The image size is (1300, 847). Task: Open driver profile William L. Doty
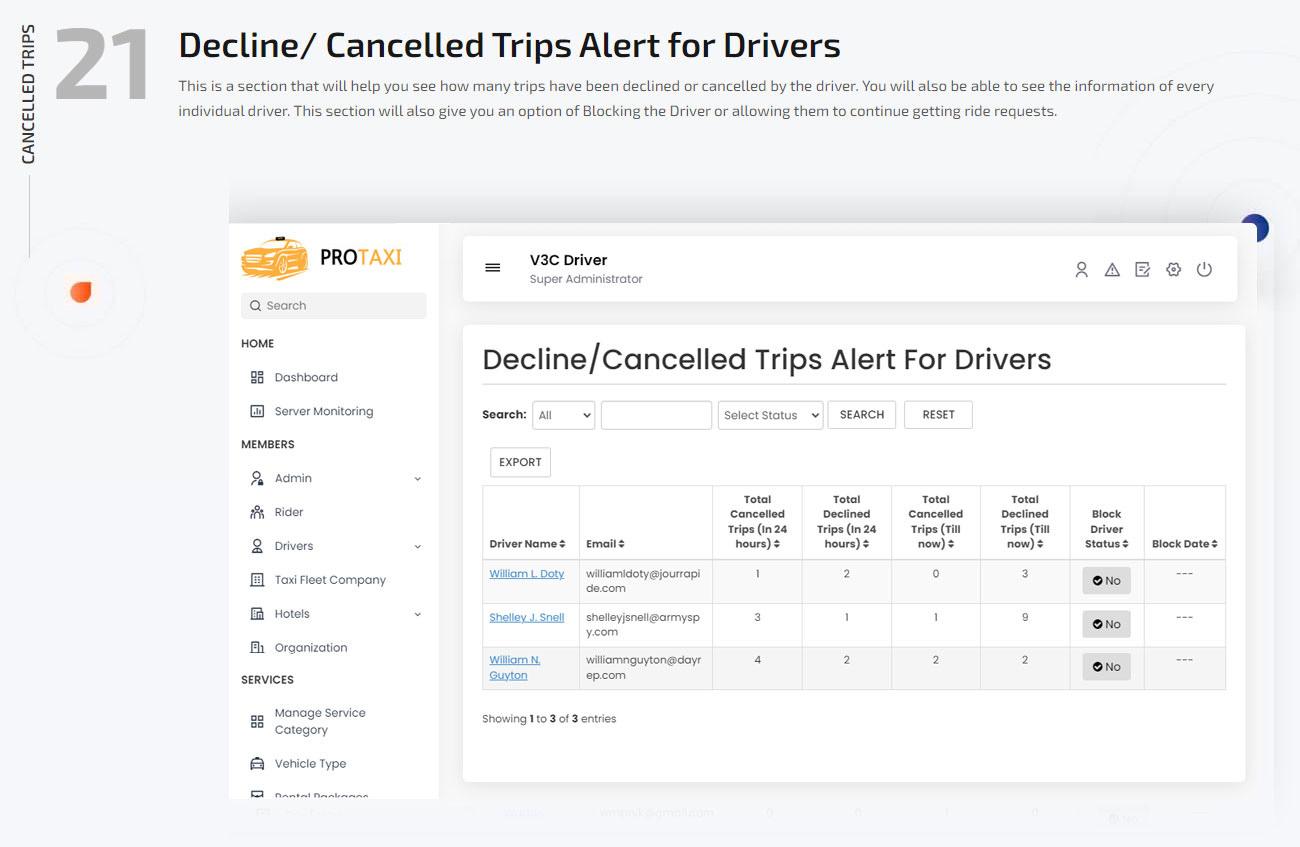(x=527, y=573)
